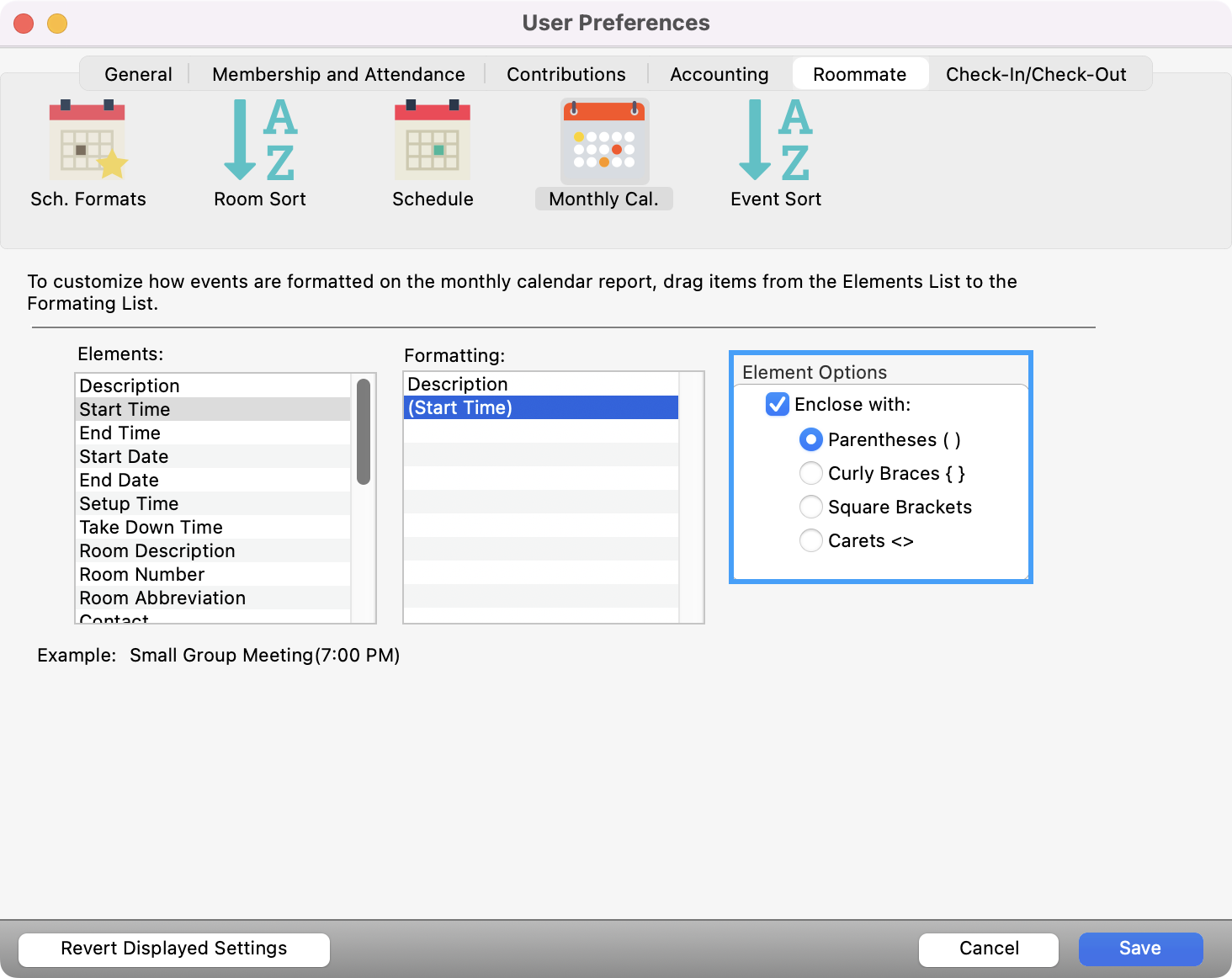Select Square Brackets radio button
The width and height of the screenshot is (1232, 978).
pos(811,507)
